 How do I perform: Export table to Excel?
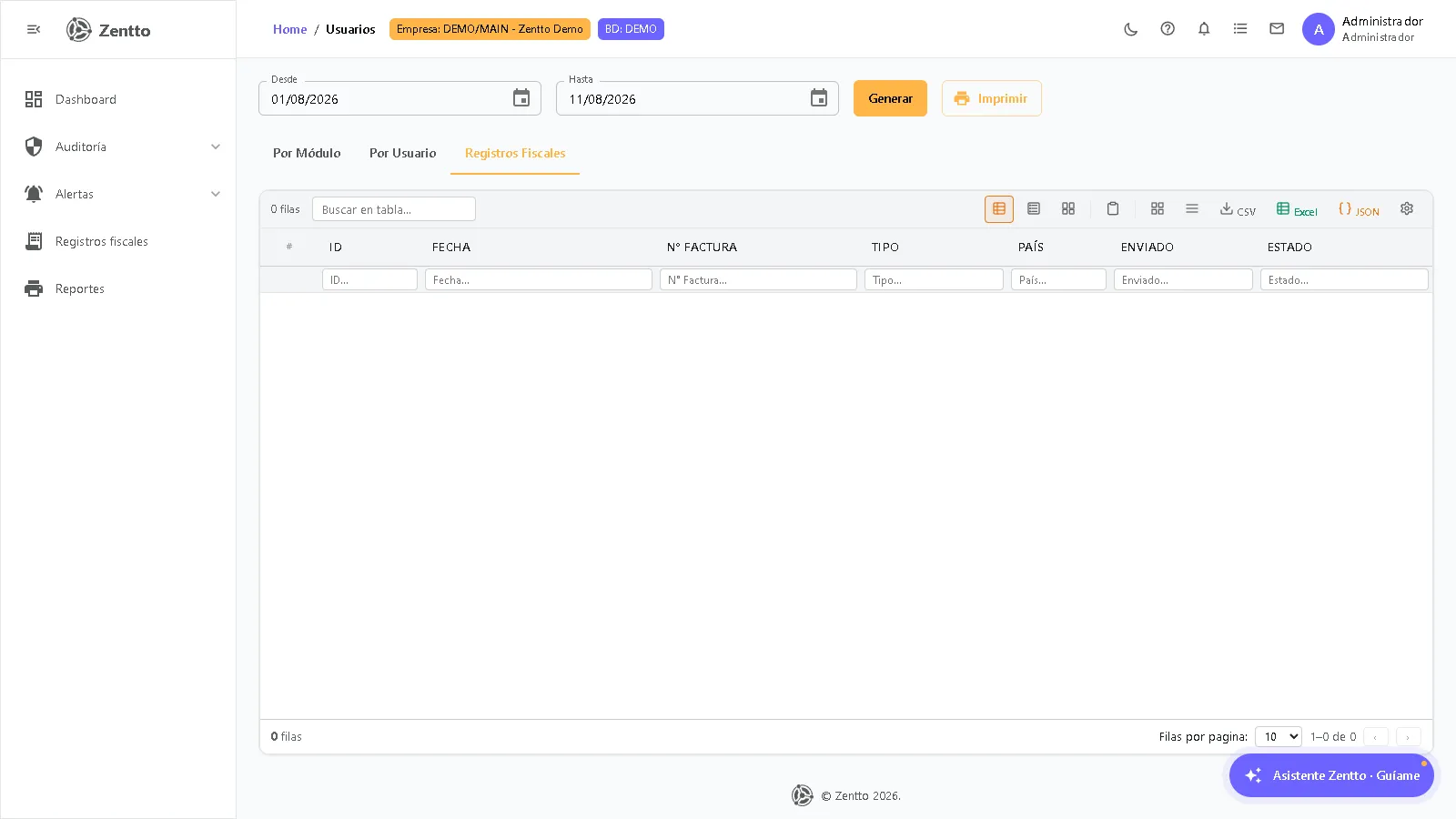coord(1297,209)
